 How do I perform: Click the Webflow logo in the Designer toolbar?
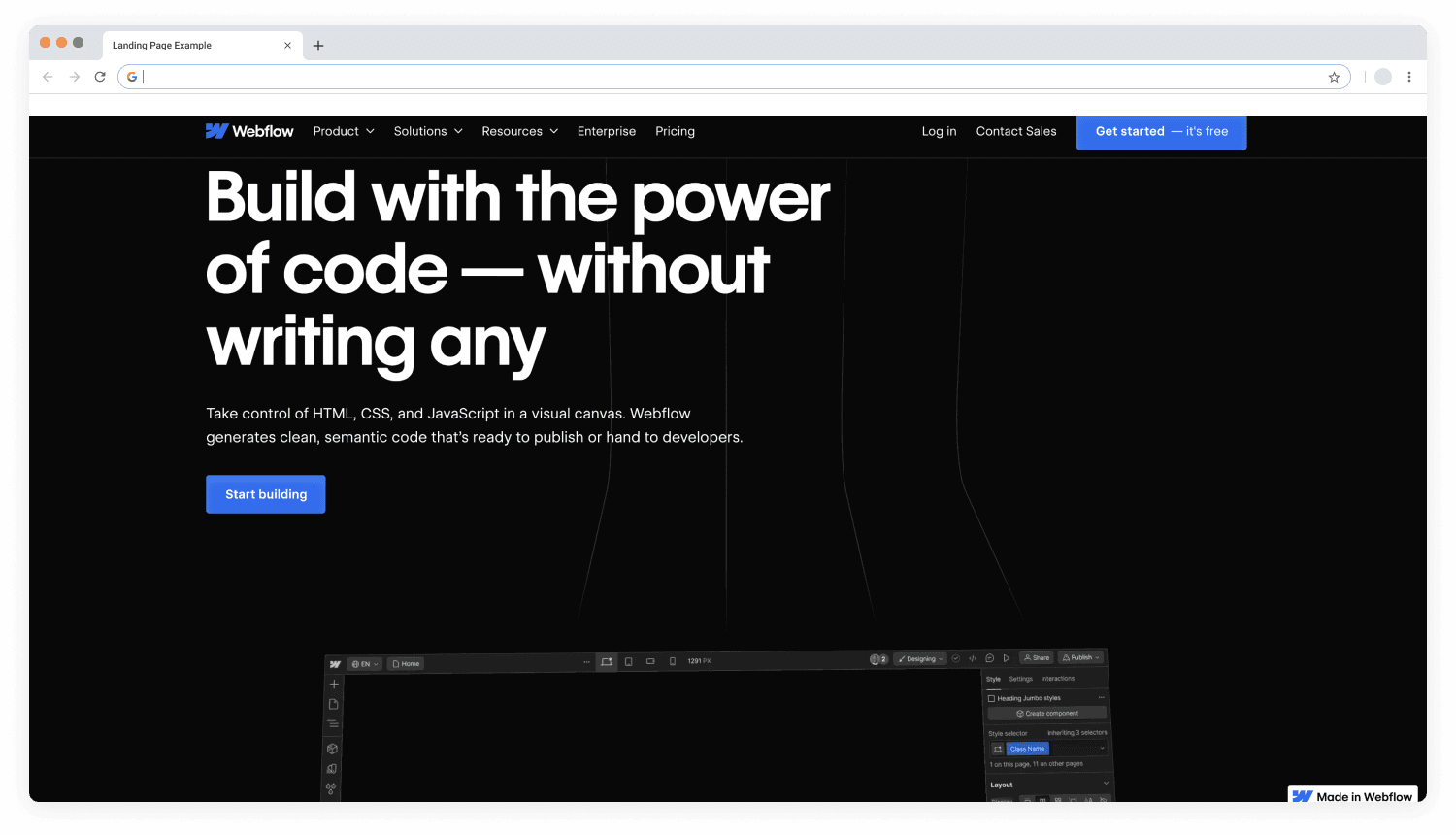tap(335, 664)
